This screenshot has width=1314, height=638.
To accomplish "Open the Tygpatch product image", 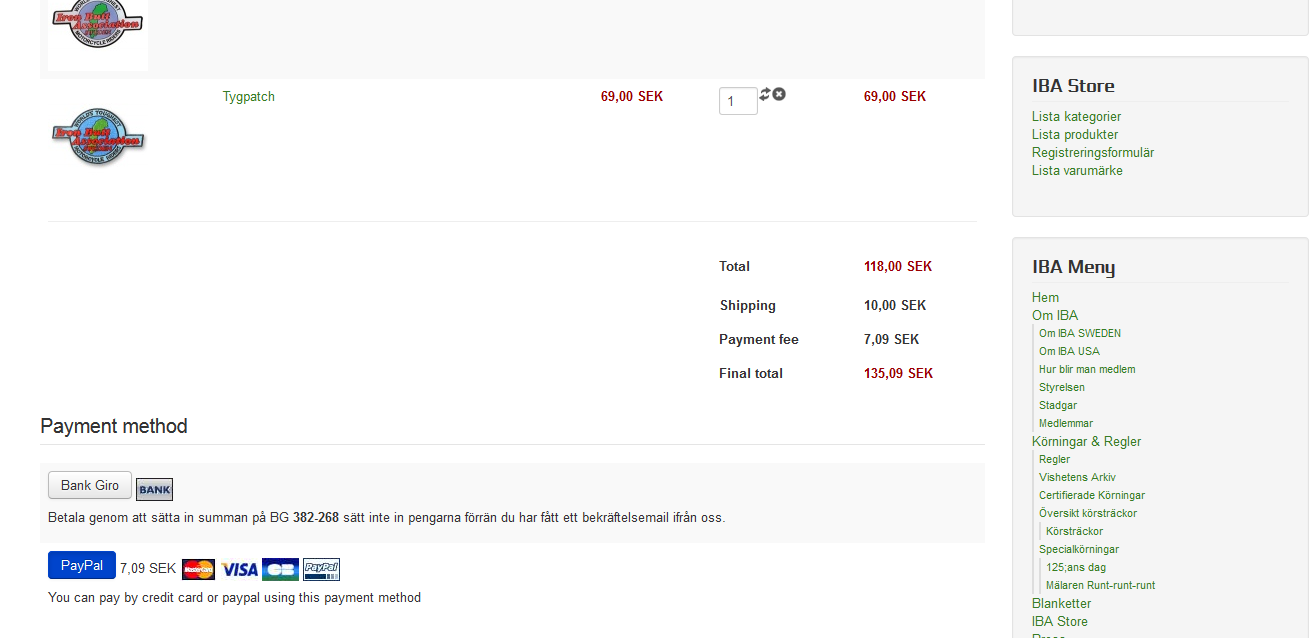I will point(98,138).
